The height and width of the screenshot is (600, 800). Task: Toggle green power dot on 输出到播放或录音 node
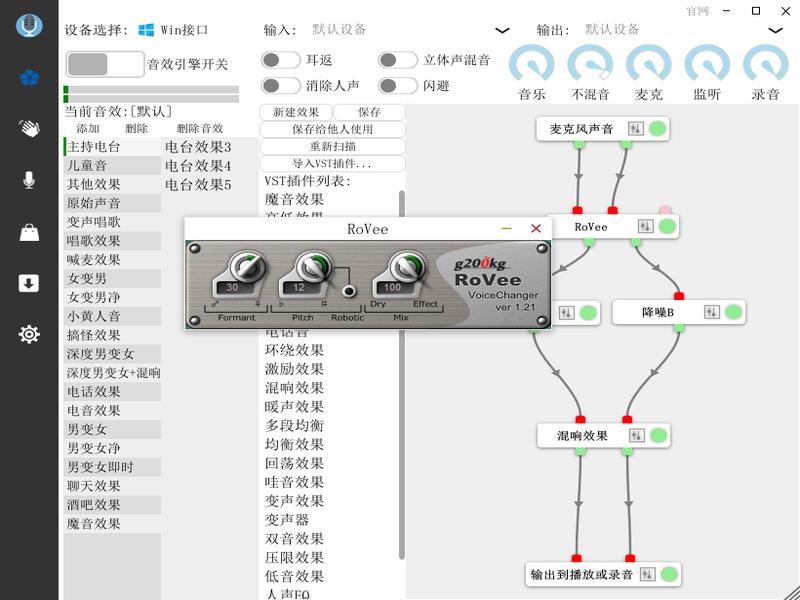tap(669, 574)
